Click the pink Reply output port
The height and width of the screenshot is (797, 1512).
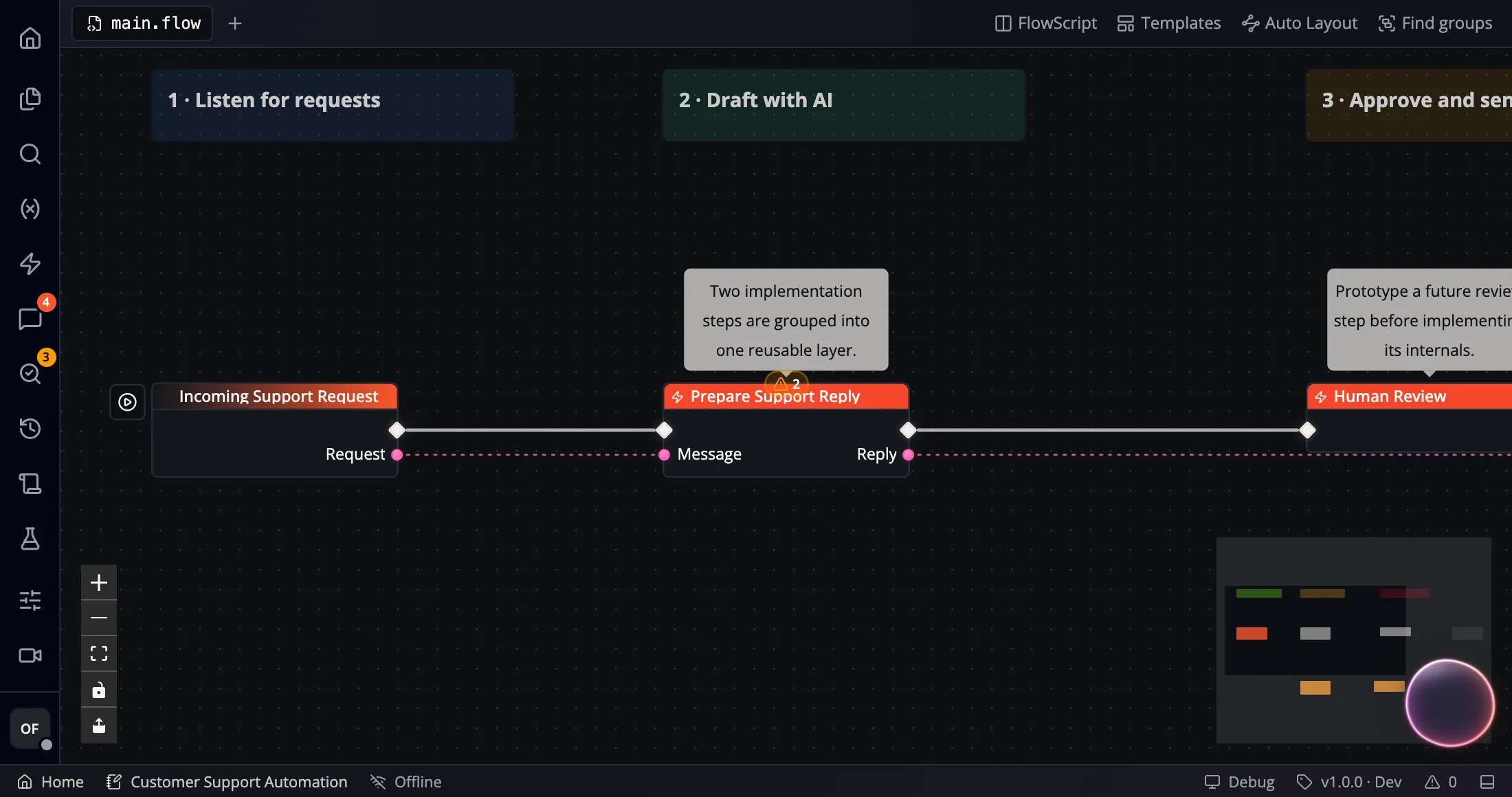click(909, 454)
